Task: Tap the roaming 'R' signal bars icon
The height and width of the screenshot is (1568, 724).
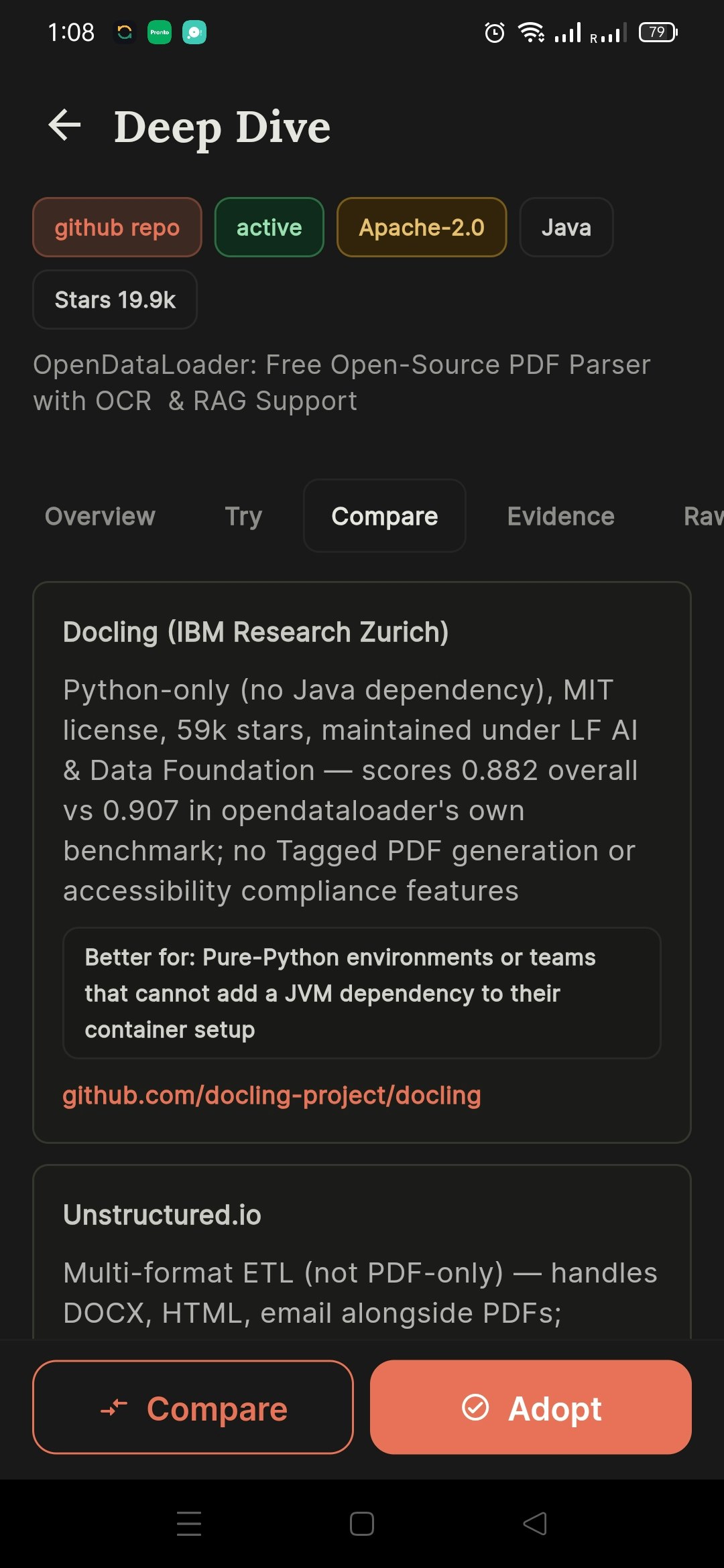Action: [609, 32]
